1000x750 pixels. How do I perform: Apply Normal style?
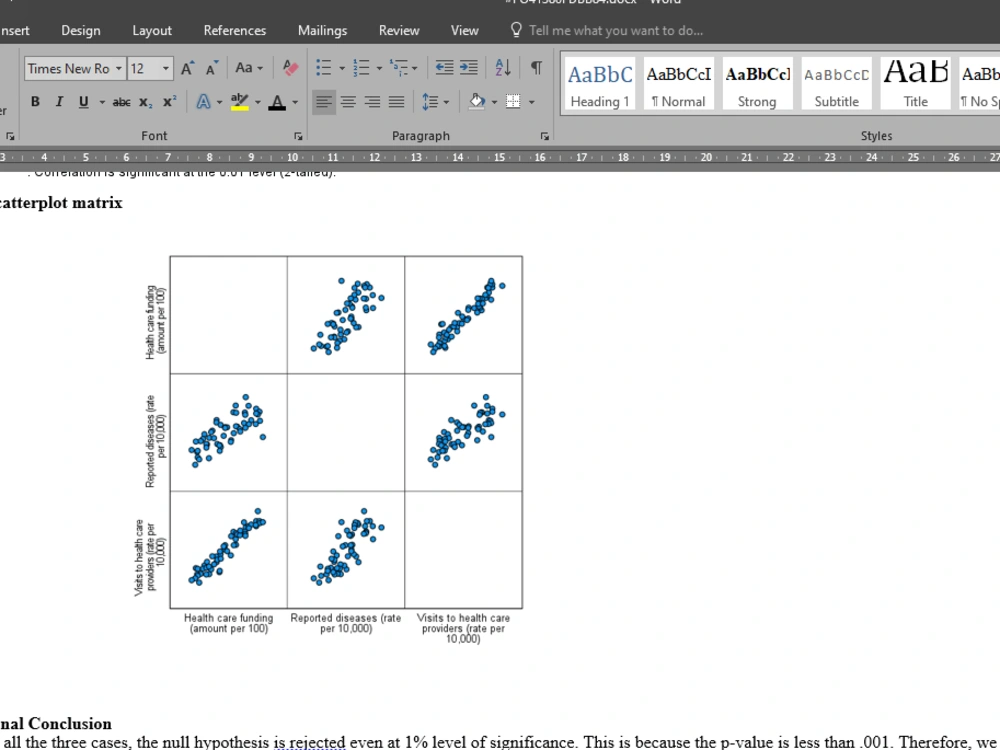(679, 84)
